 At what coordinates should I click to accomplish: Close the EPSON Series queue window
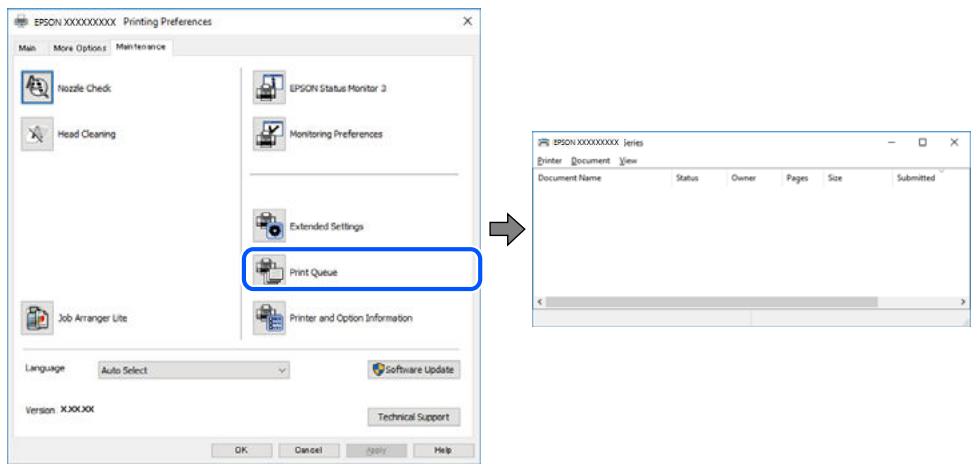[x=954, y=142]
